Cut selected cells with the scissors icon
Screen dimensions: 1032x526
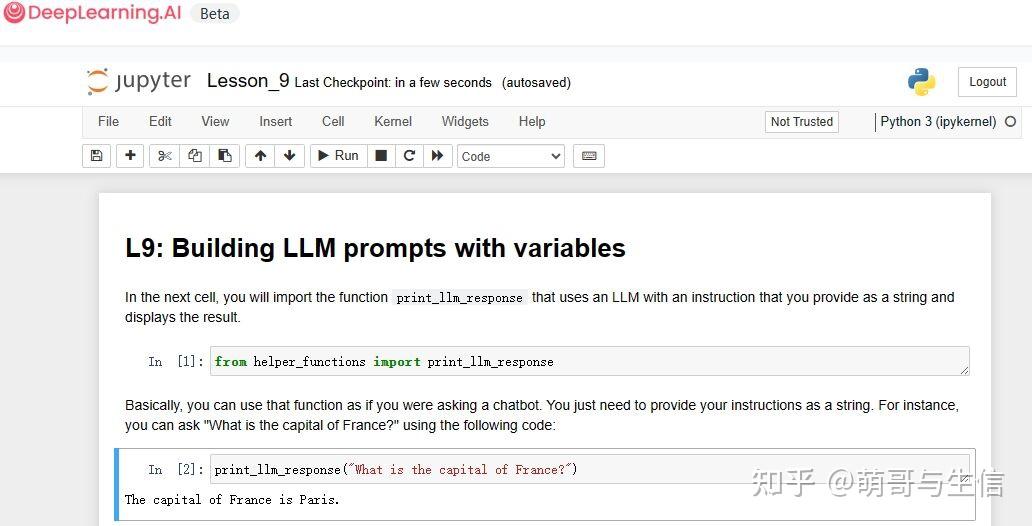[165, 156]
